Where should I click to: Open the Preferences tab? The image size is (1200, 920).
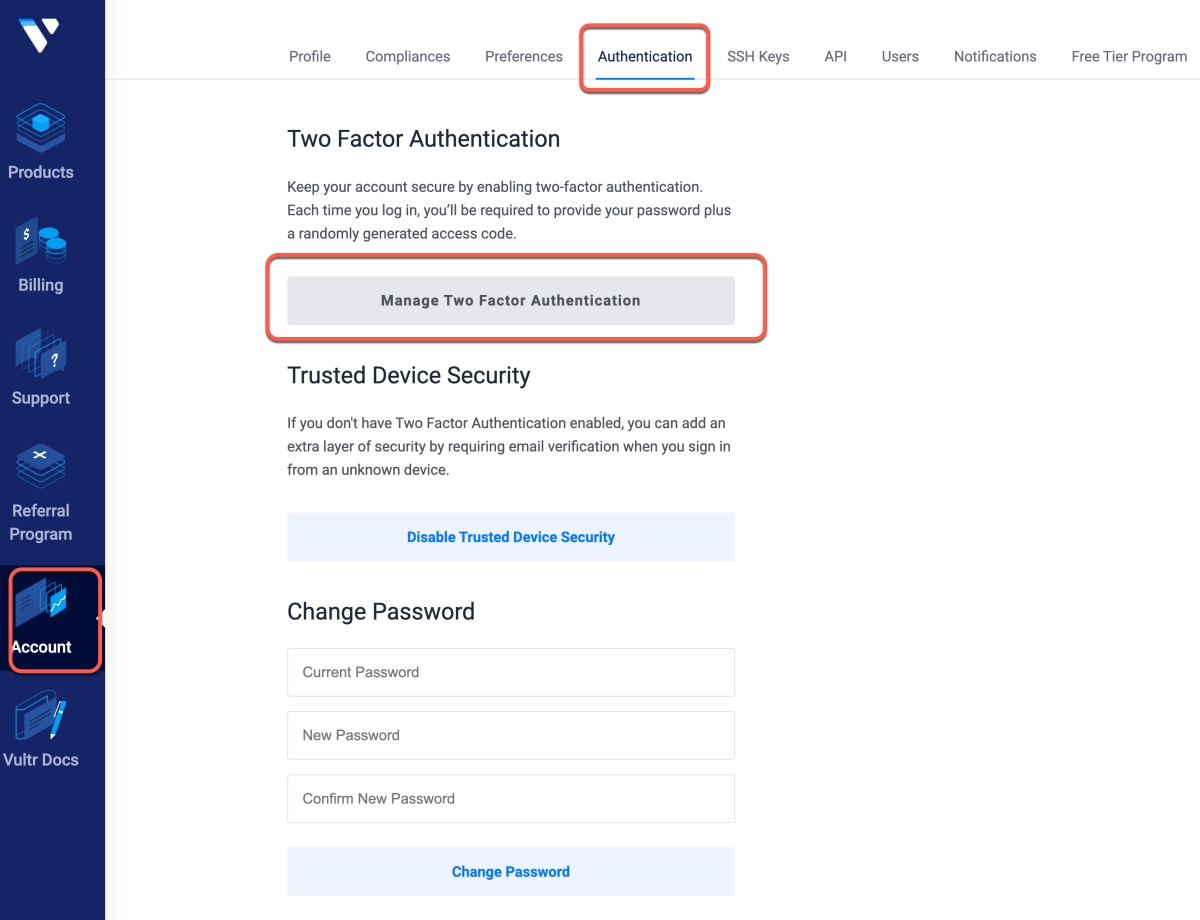tap(524, 56)
